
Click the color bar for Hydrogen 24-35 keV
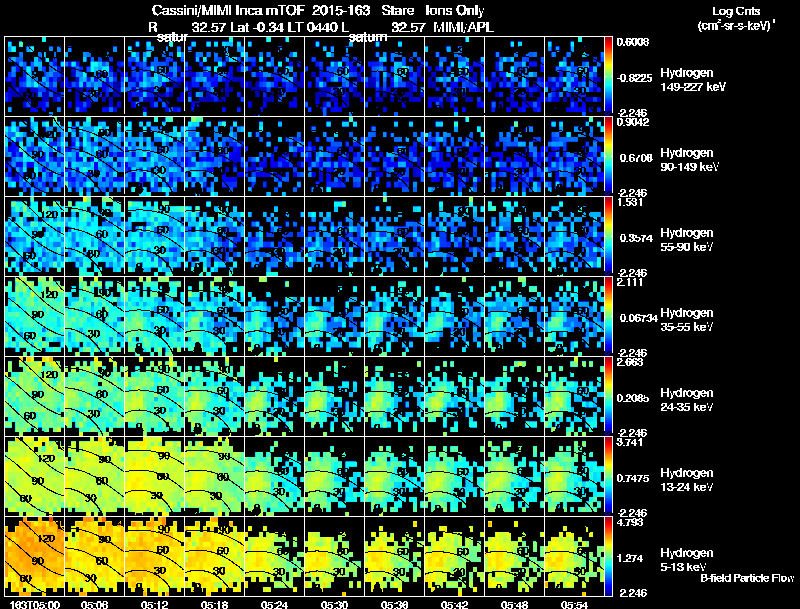click(x=608, y=396)
